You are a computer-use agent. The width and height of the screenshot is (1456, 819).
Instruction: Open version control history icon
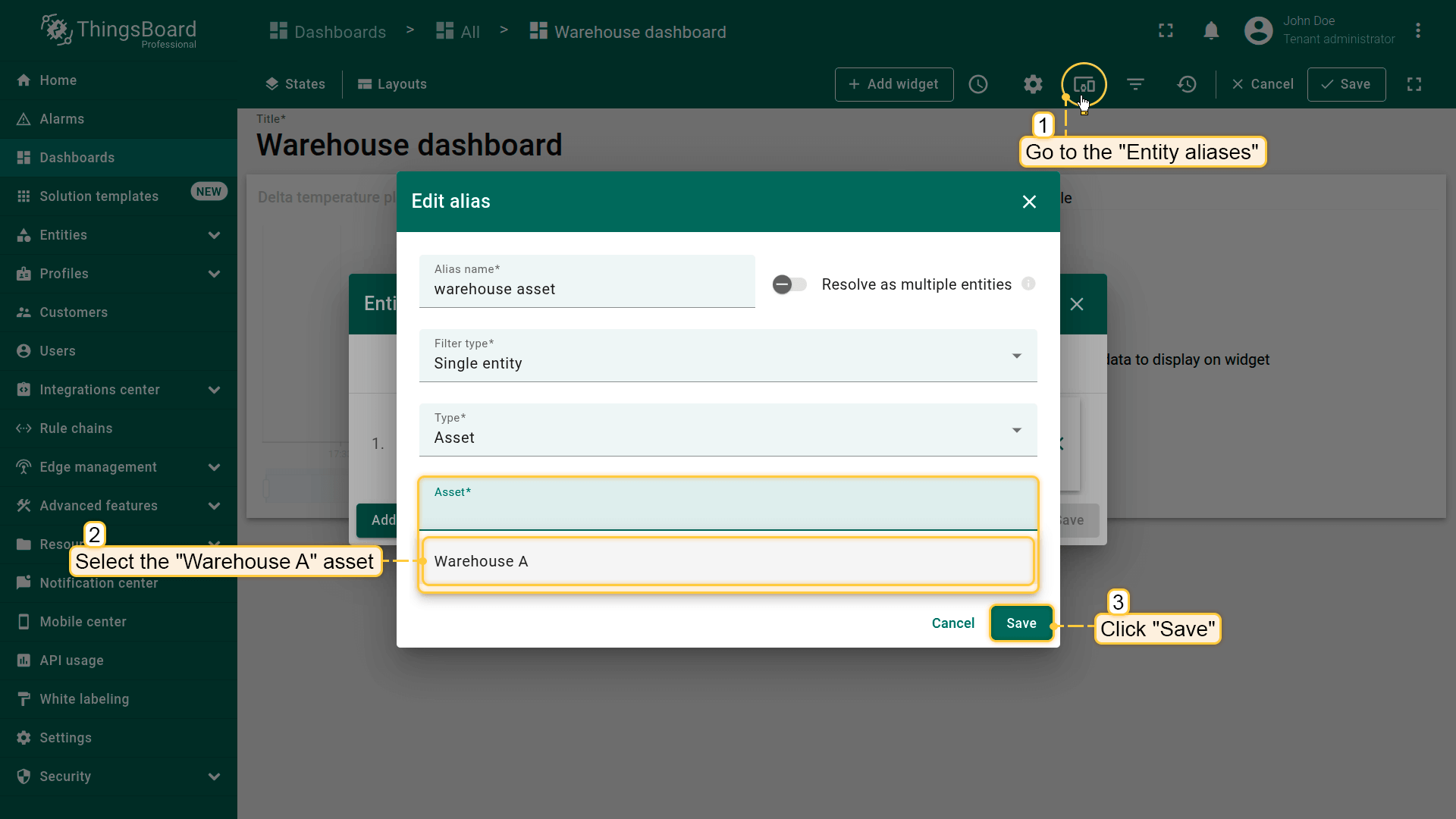[1187, 84]
